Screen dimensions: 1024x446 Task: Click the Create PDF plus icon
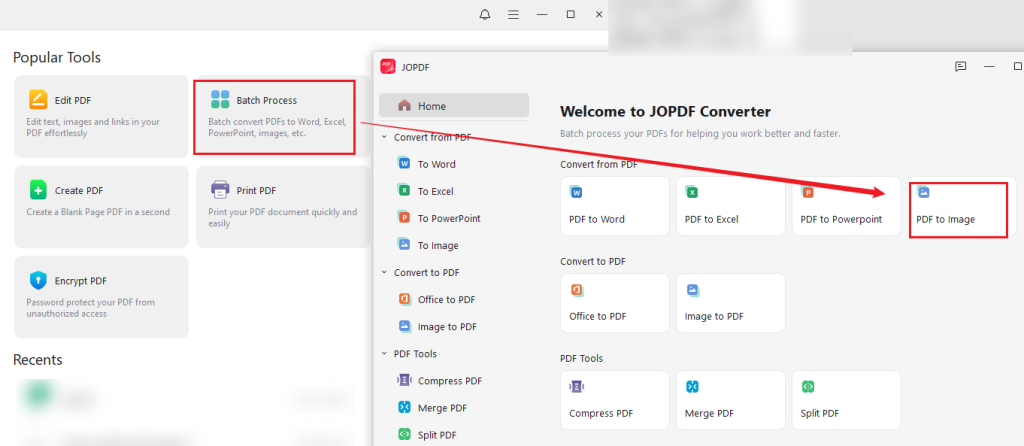[38, 190]
